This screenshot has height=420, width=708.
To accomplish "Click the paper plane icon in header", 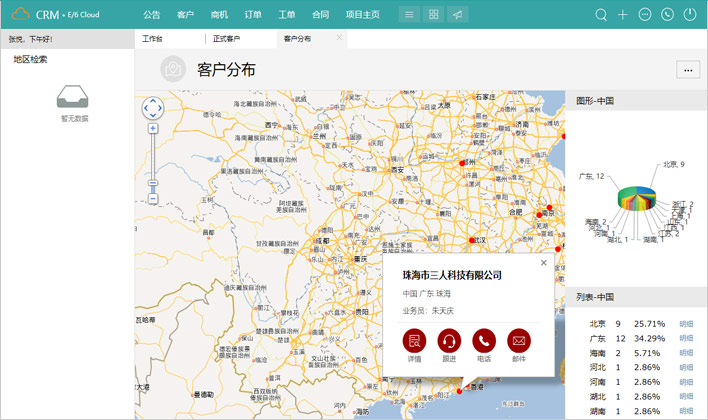I will coord(458,15).
